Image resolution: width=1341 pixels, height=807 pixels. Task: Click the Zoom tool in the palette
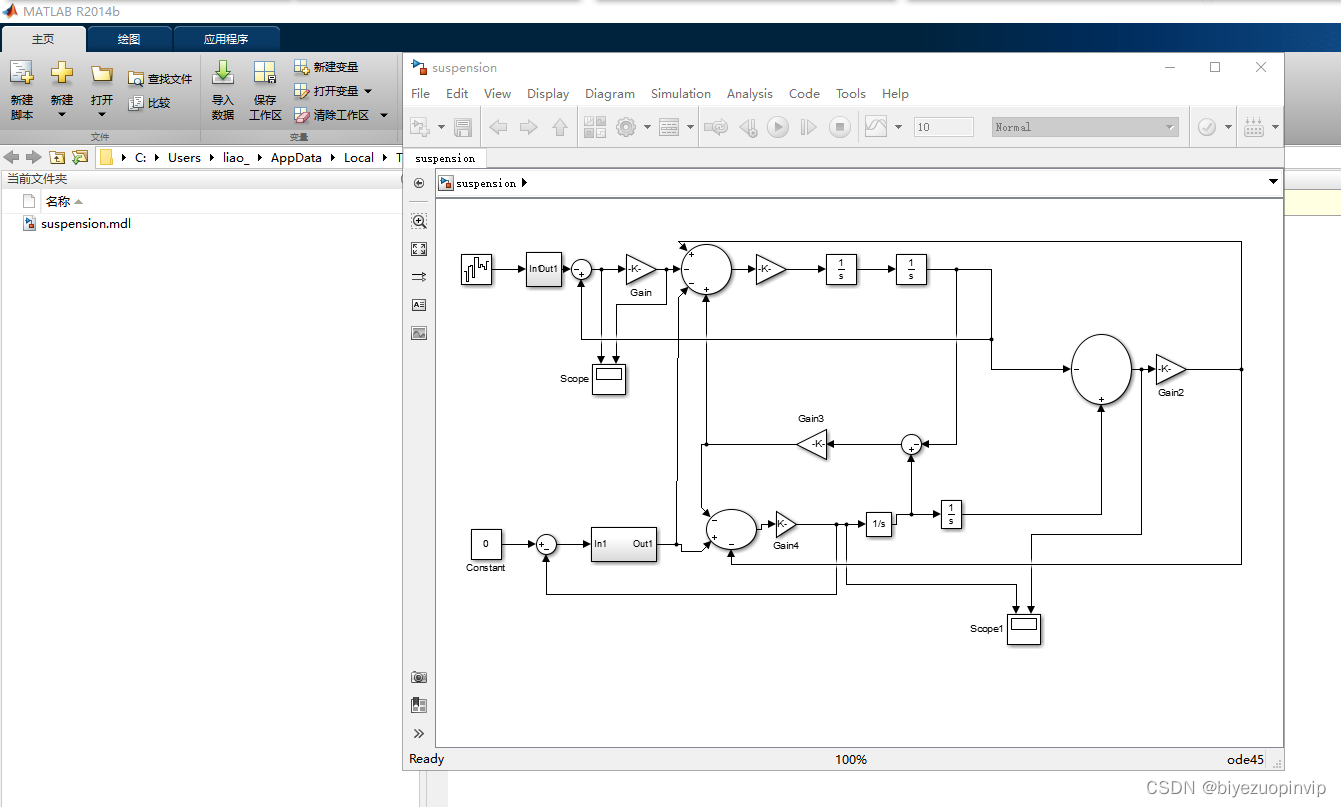tap(419, 221)
